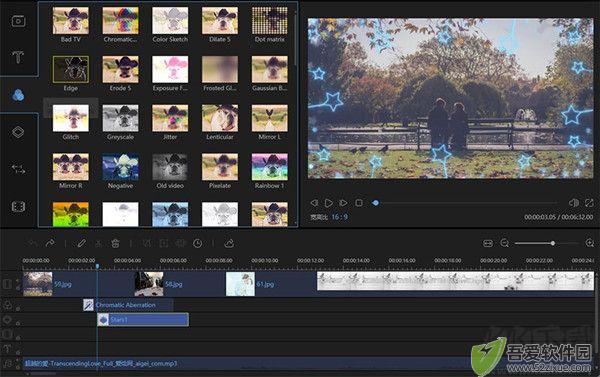Open the clock duration setting
600x377 pixels.
(x=197, y=243)
